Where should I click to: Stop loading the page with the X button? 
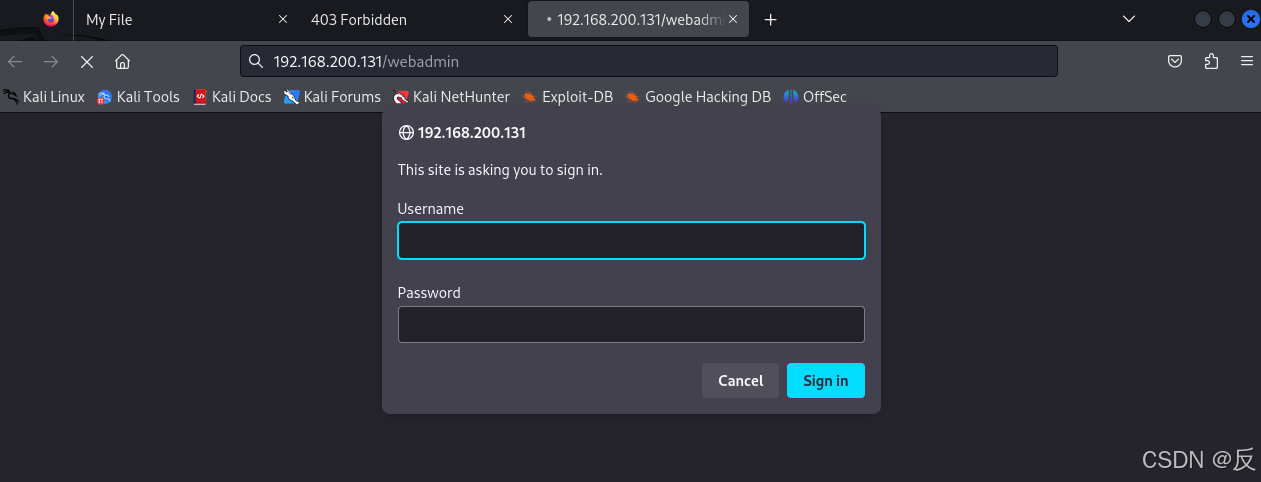(87, 62)
